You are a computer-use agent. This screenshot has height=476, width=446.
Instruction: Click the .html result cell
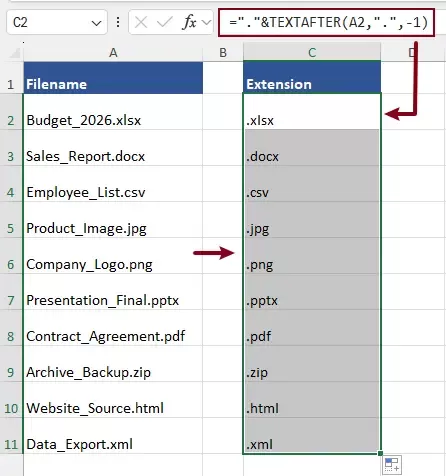312,400
